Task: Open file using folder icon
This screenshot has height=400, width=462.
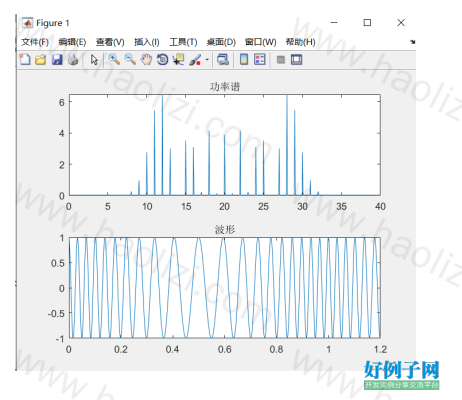Action: (x=41, y=60)
